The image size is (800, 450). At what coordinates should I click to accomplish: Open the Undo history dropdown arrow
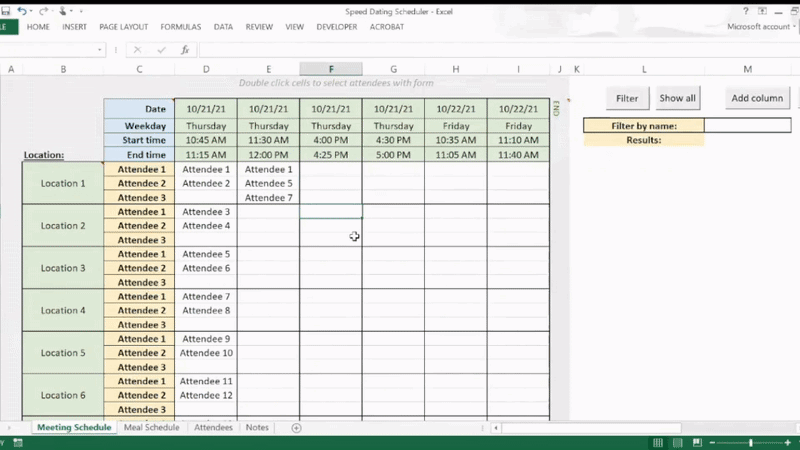(31, 11)
